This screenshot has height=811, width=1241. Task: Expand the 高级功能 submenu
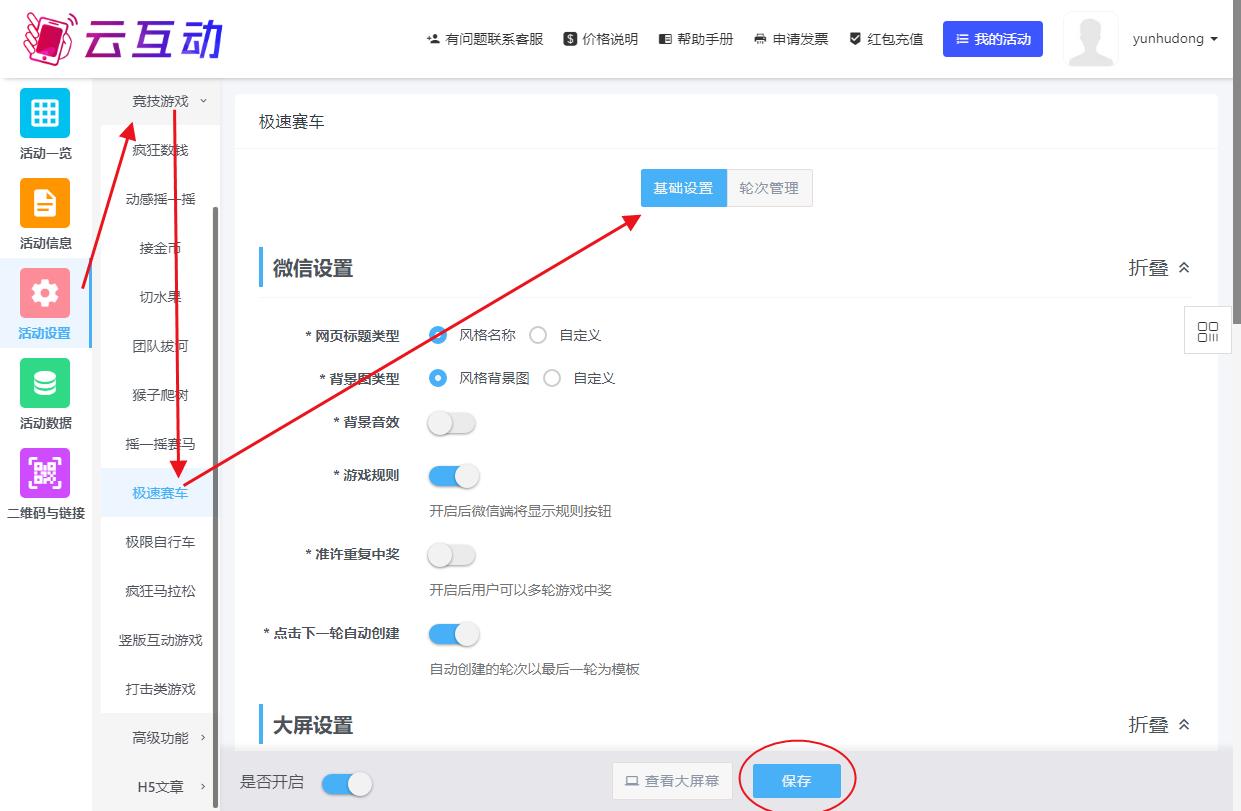tap(161, 738)
